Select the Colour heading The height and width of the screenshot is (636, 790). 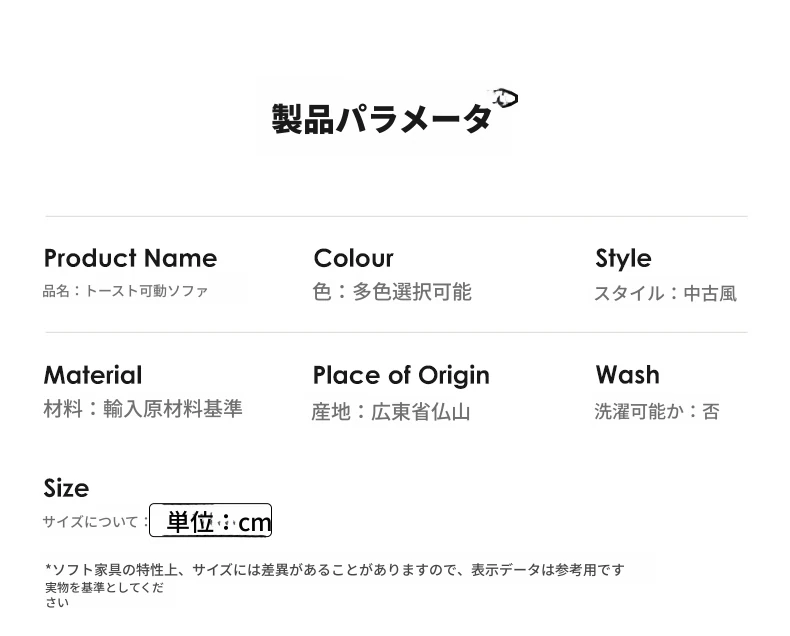353,258
